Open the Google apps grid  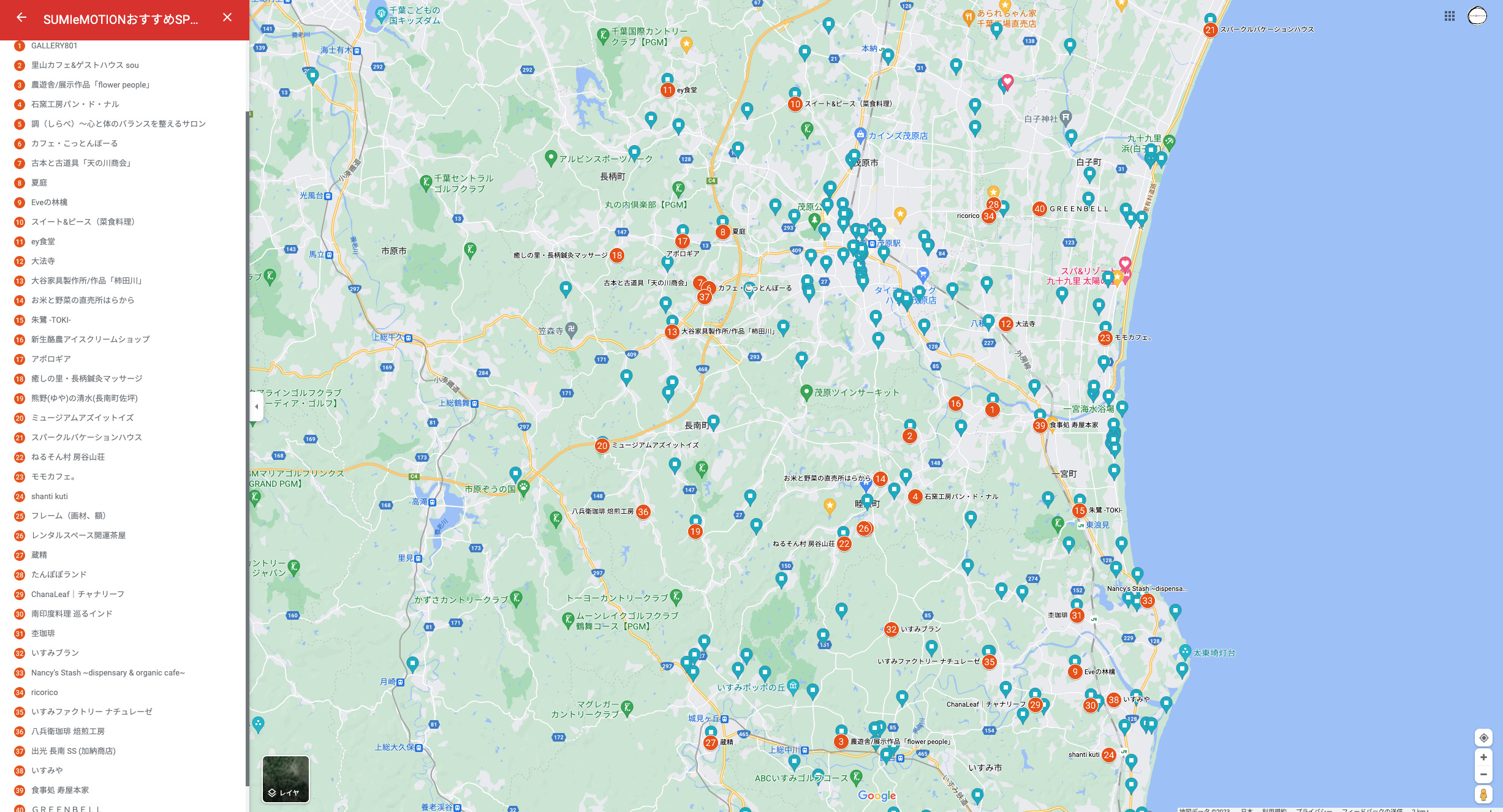coord(1449,17)
